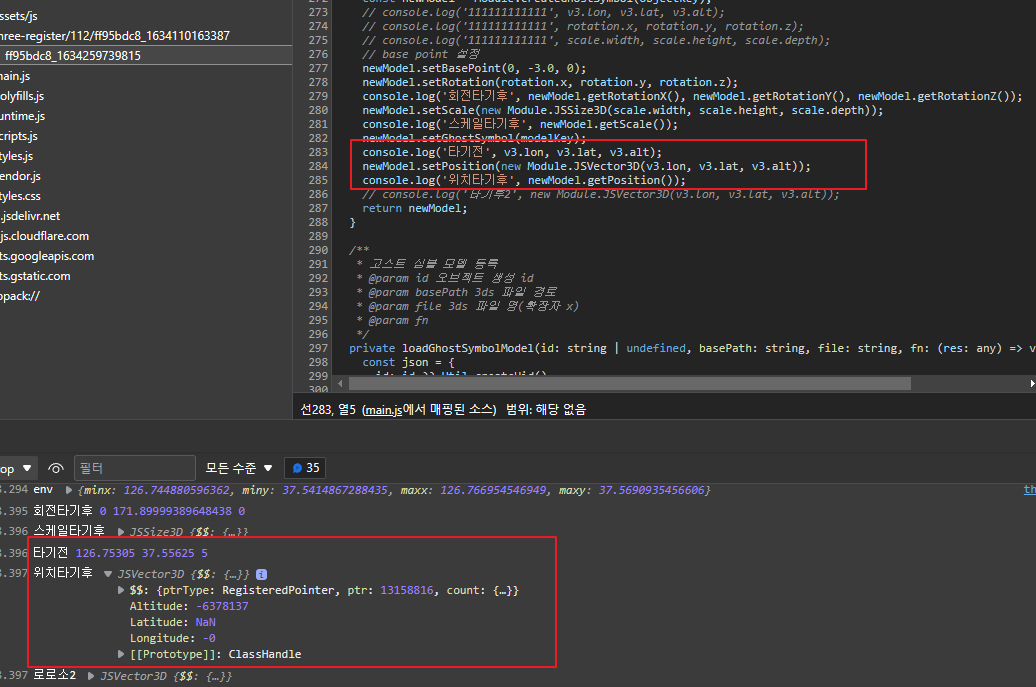Select polyfills.js in the sidebar
Viewport: 1036px width, 687px height.
pos(25,96)
